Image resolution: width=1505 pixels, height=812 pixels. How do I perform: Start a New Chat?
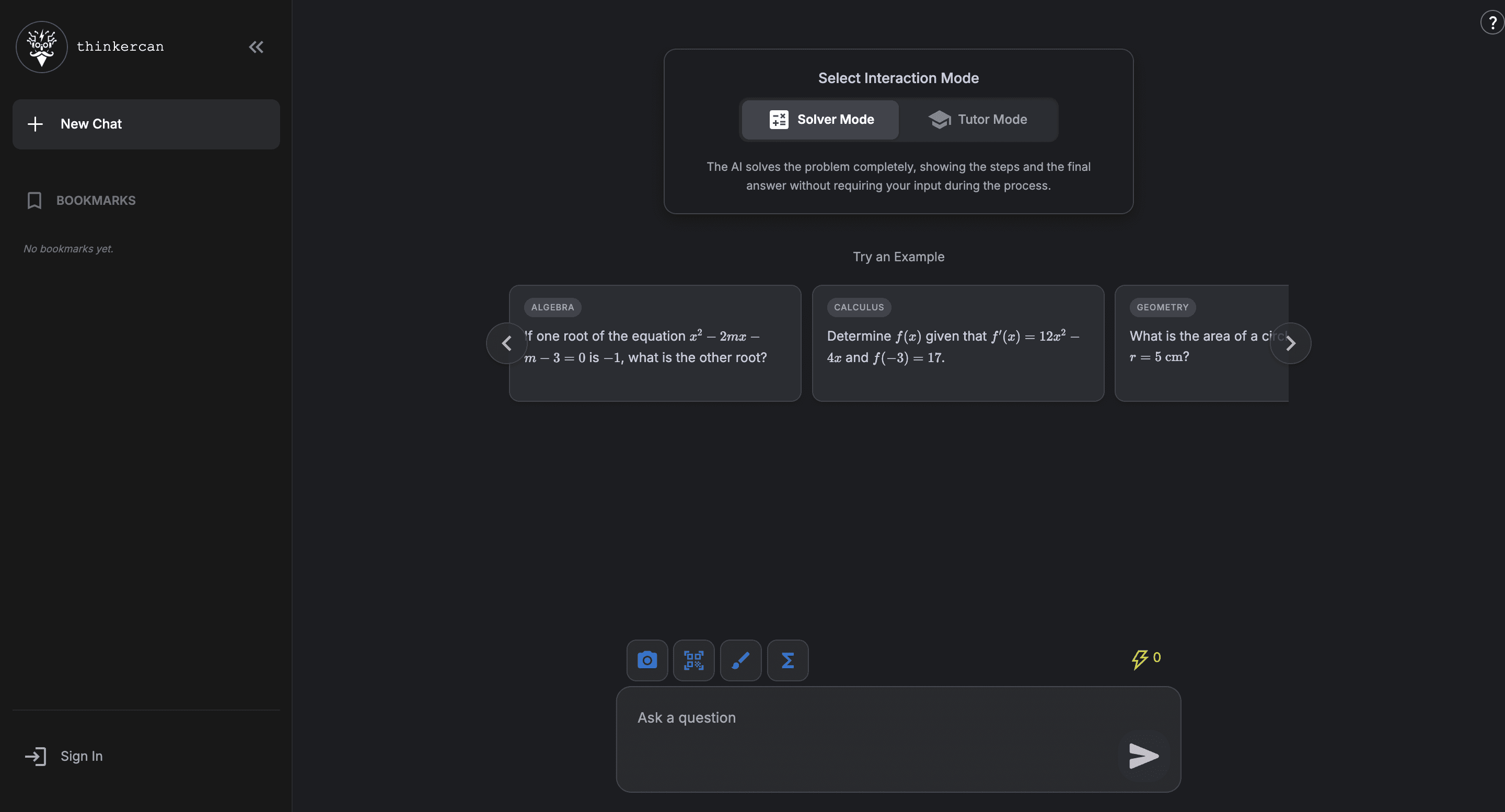(145, 124)
